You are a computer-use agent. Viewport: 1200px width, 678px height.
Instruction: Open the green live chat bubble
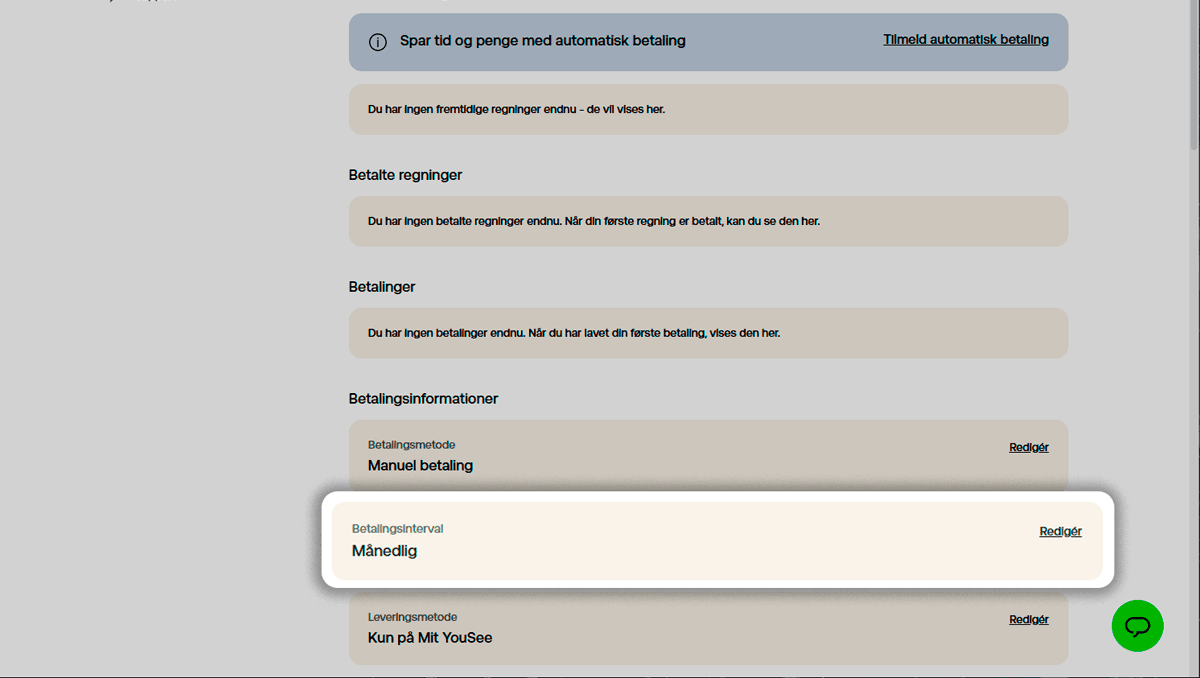pos(1137,626)
